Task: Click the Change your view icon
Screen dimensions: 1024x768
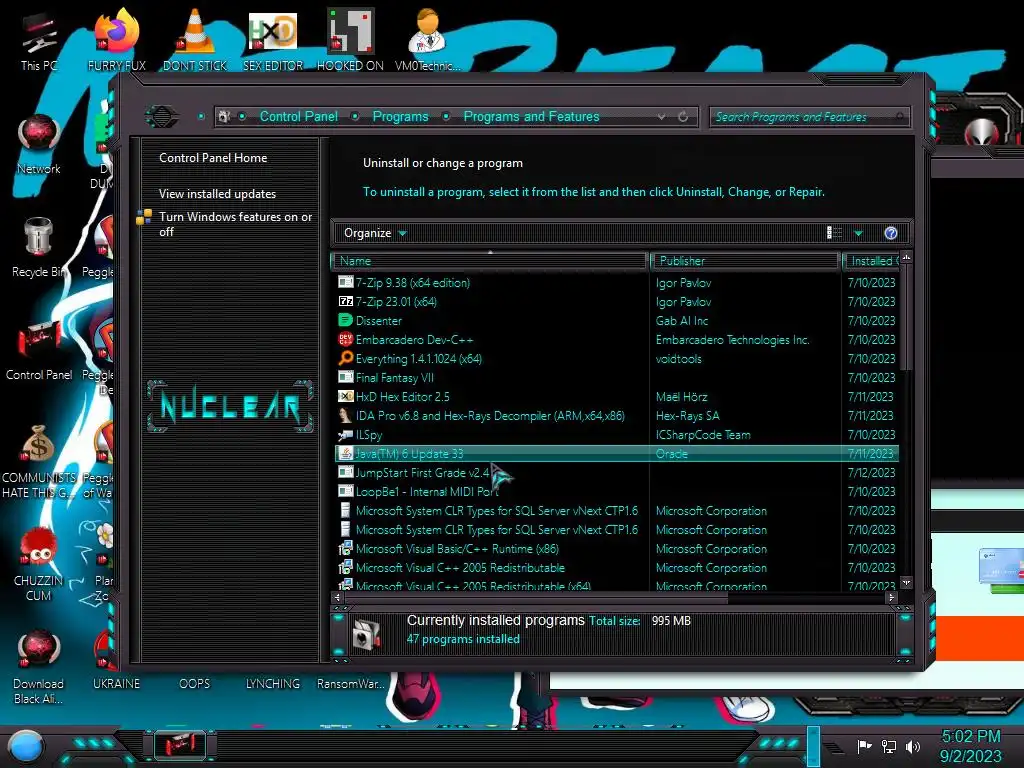Action: (x=834, y=233)
